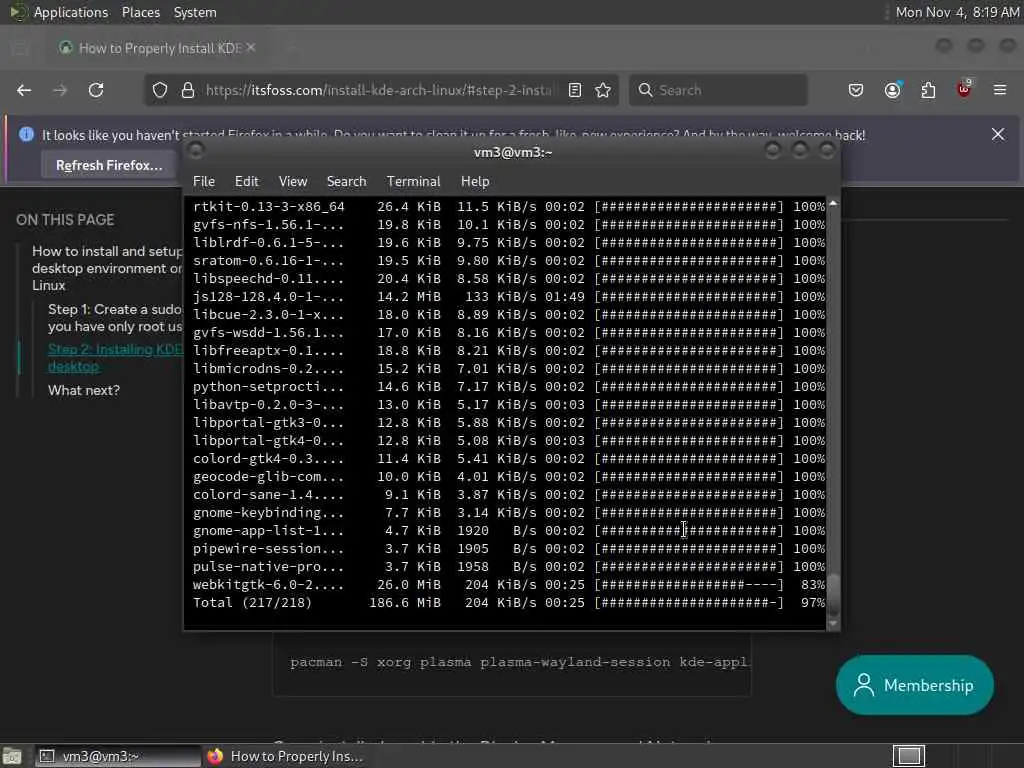Click the terminal scrollbar thumb
1024x768 pixels.
(x=833, y=593)
